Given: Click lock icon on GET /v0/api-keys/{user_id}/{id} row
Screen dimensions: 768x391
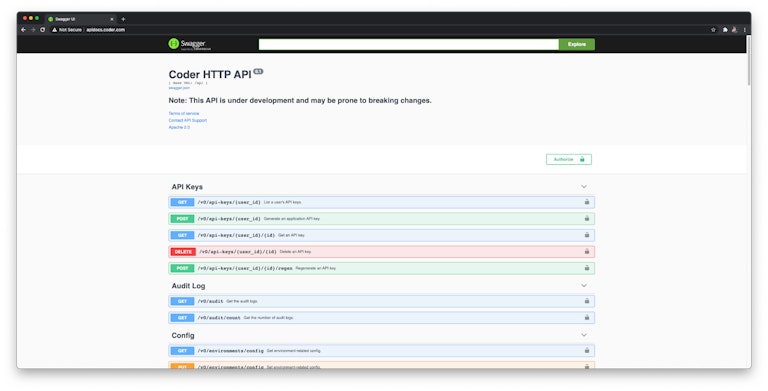Looking at the screenshot, I should tap(587, 235).
